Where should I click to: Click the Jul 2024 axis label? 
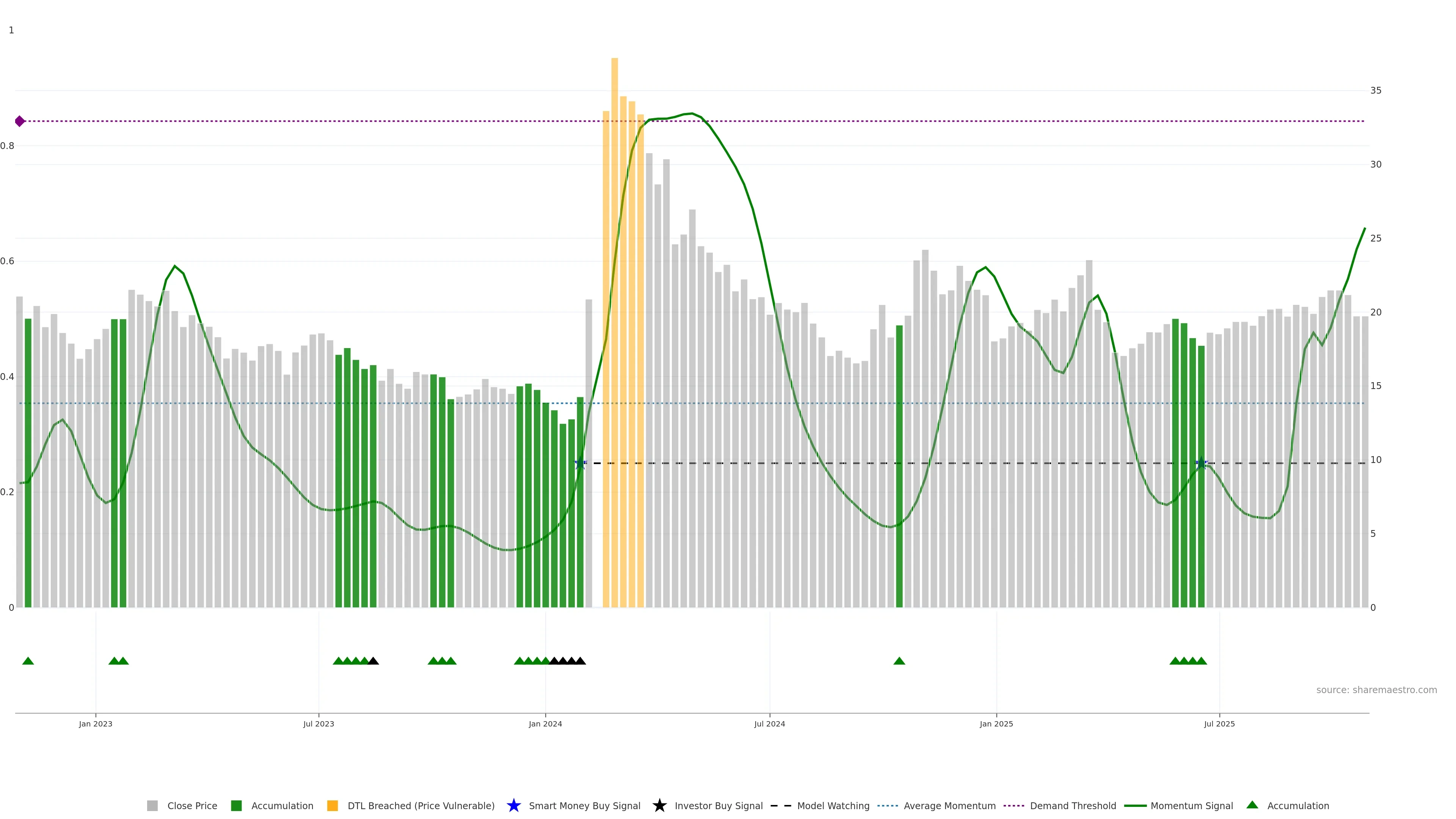[x=769, y=723]
